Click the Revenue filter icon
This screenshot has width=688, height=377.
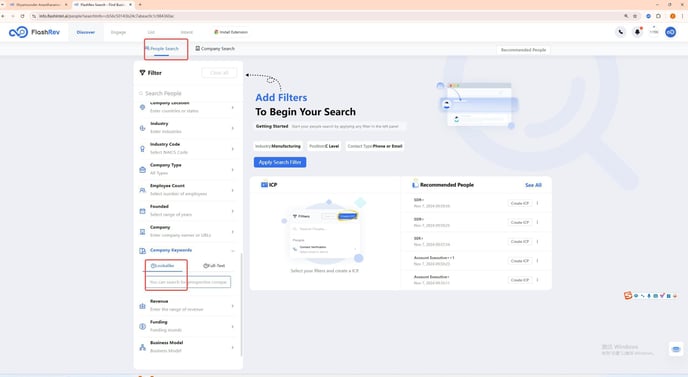point(142,306)
